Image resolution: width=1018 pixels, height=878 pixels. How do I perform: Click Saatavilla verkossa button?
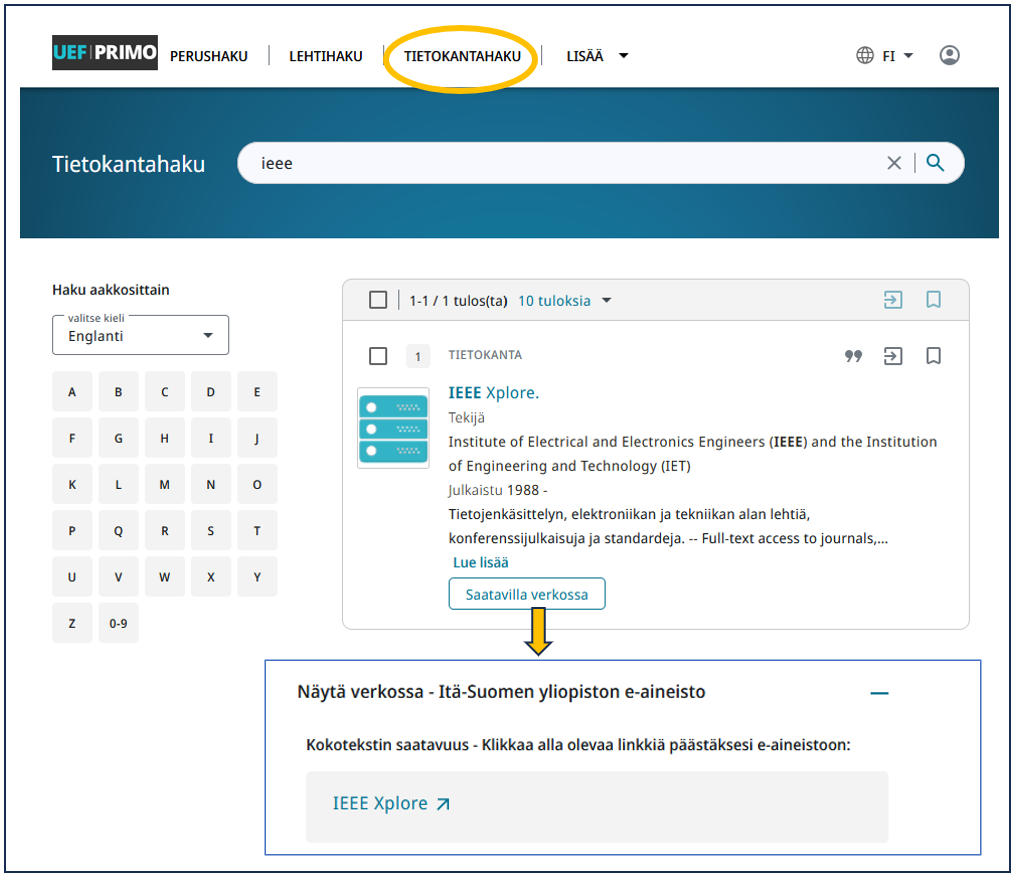[527, 594]
